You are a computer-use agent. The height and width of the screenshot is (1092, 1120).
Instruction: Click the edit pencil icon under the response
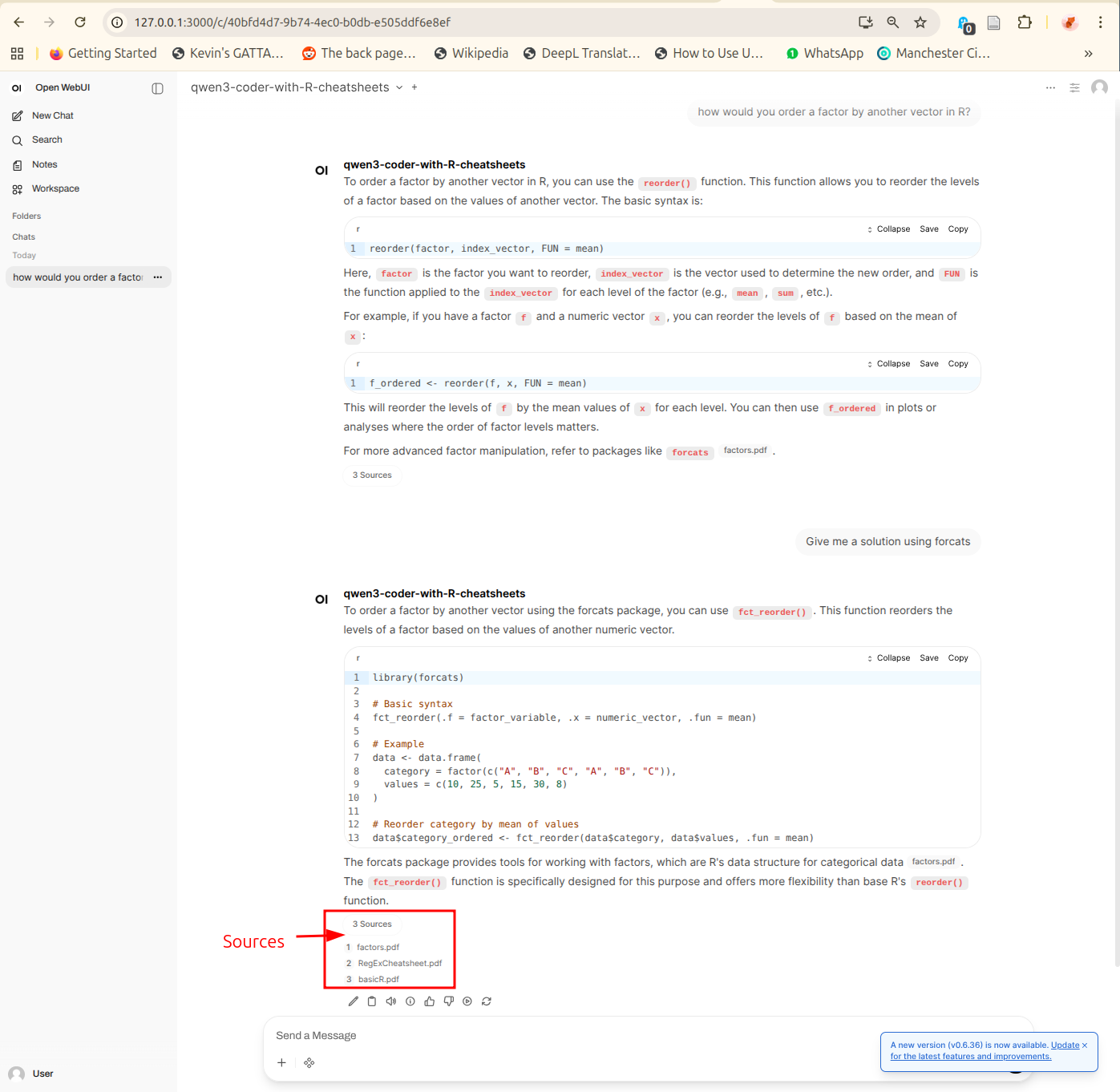tap(353, 1001)
